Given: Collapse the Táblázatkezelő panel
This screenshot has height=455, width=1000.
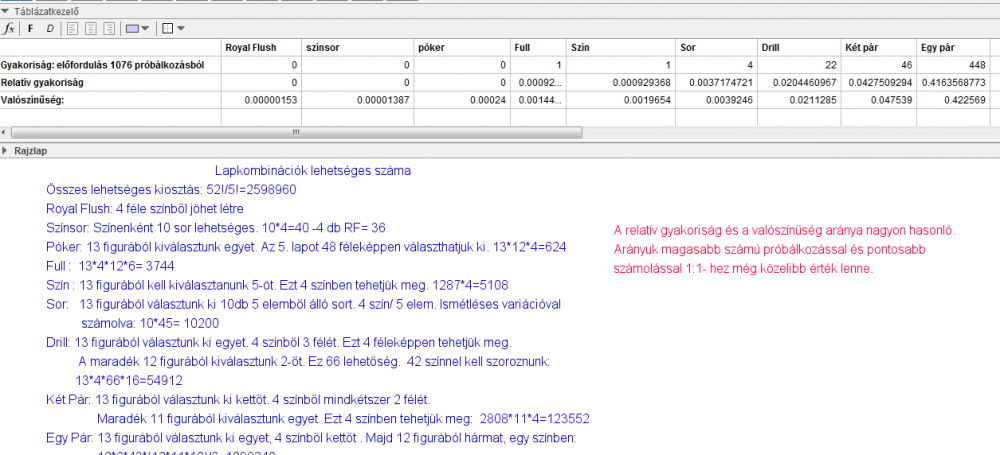Looking at the screenshot, I should tap(6, 11).
